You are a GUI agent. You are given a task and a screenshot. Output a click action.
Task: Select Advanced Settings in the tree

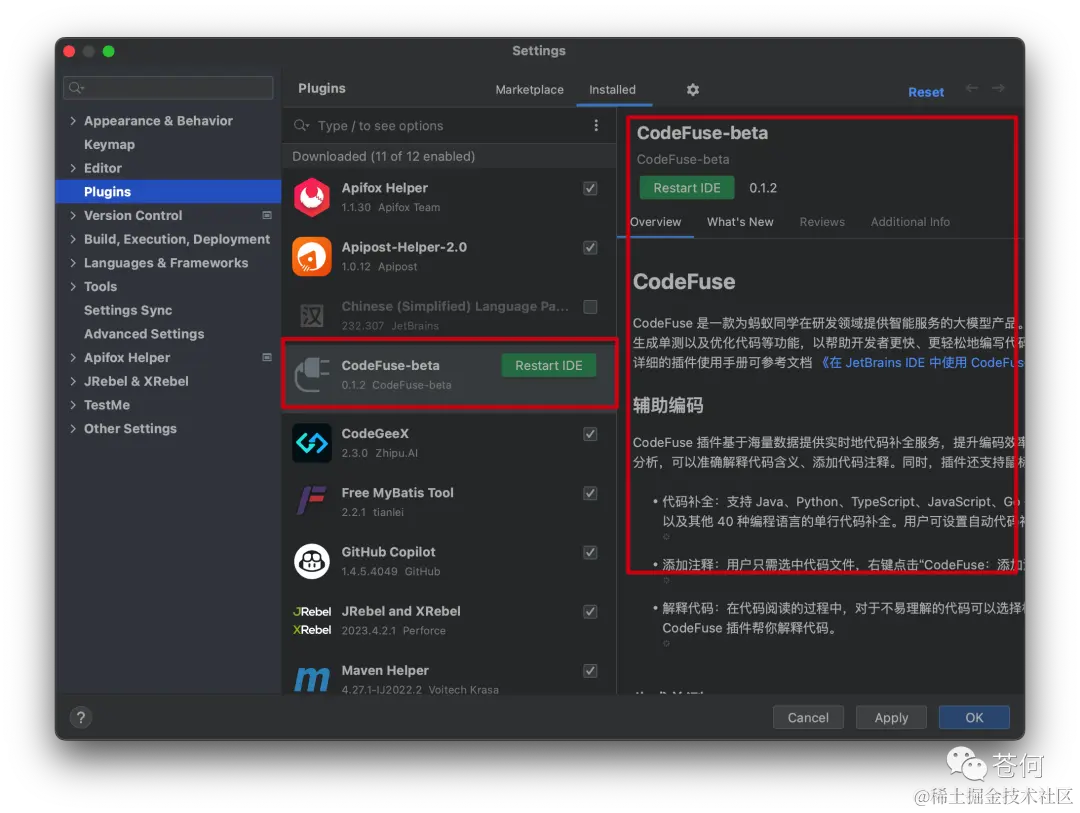click(144, 333)
